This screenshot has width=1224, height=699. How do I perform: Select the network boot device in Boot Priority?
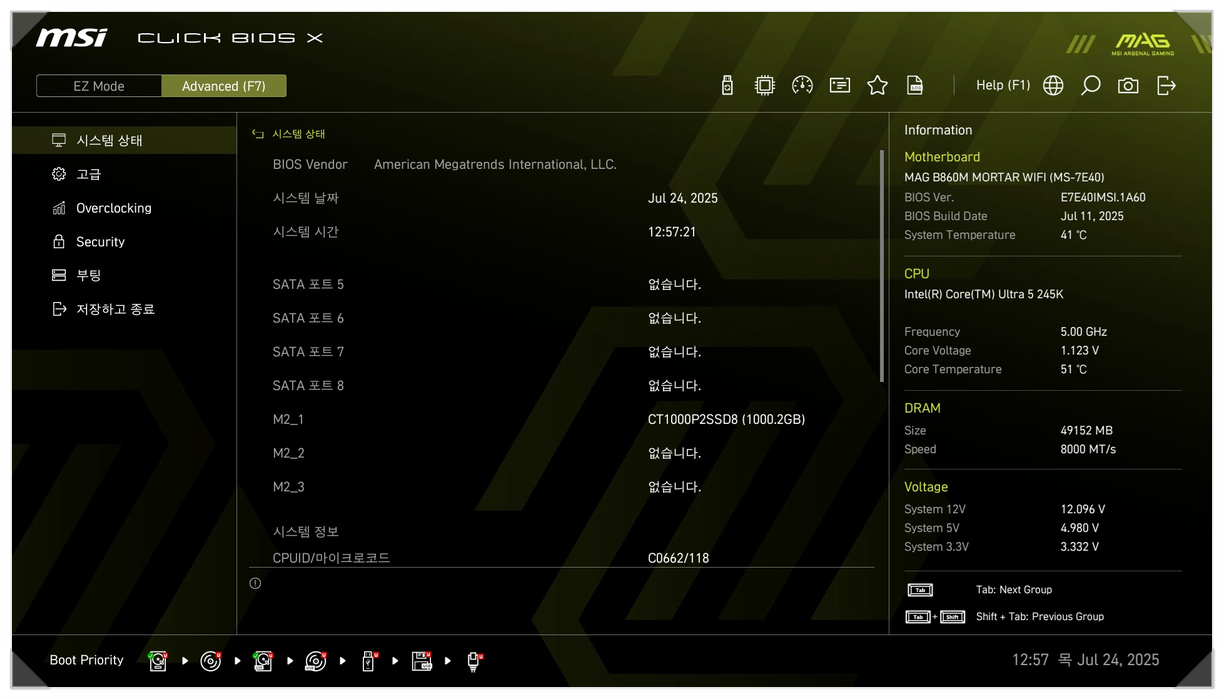(474, 661)
